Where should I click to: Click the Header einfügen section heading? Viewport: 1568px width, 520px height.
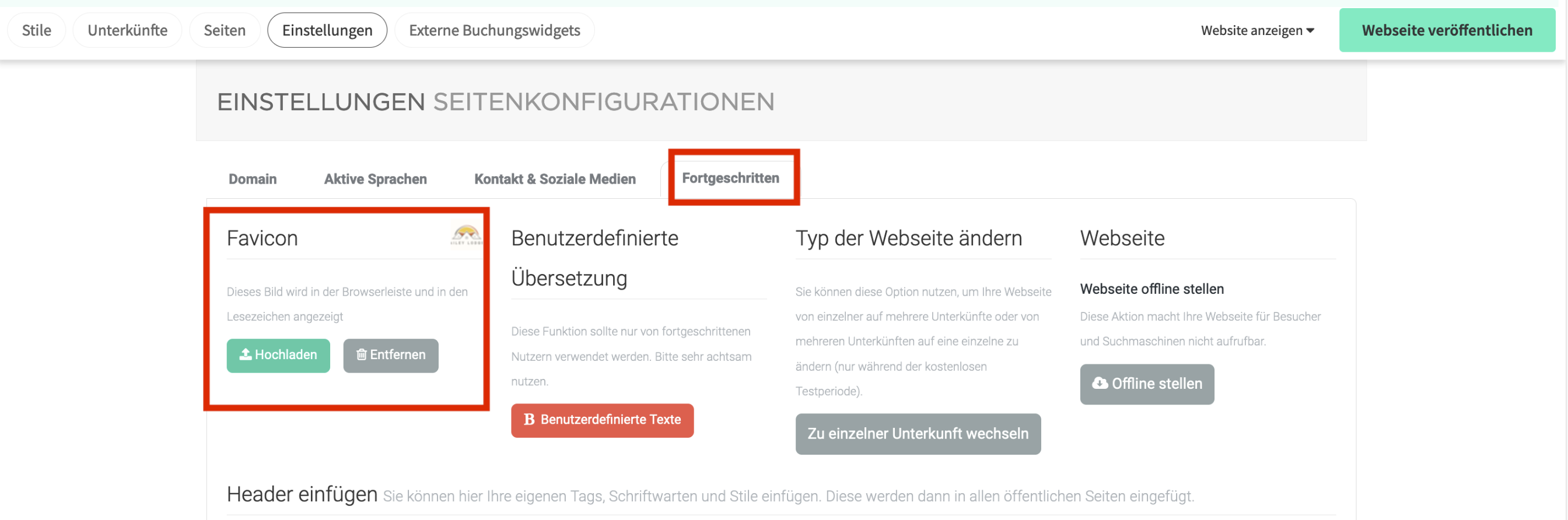tap(302, 494)
